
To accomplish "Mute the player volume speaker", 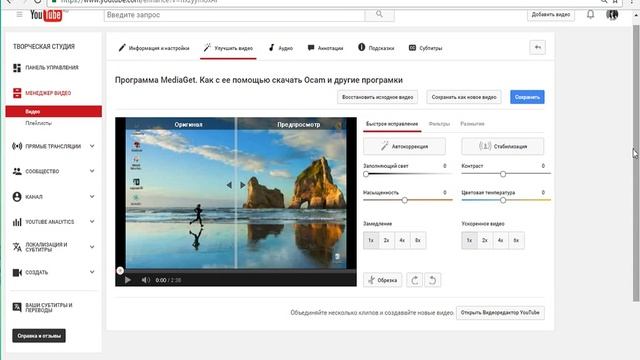I will [145, 280].
